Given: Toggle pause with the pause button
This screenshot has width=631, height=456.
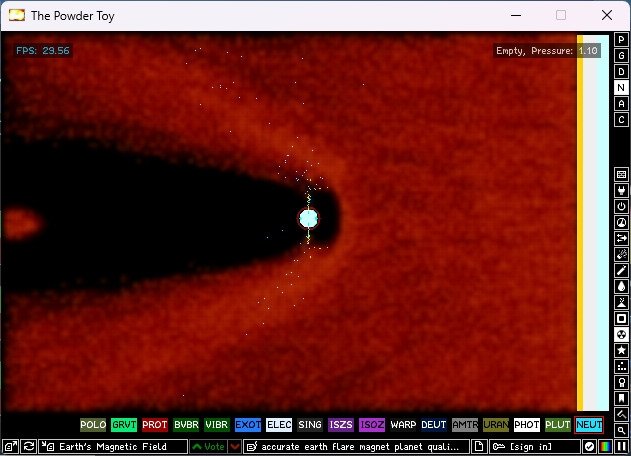Looking at the screenshot, I should [622, 446].
